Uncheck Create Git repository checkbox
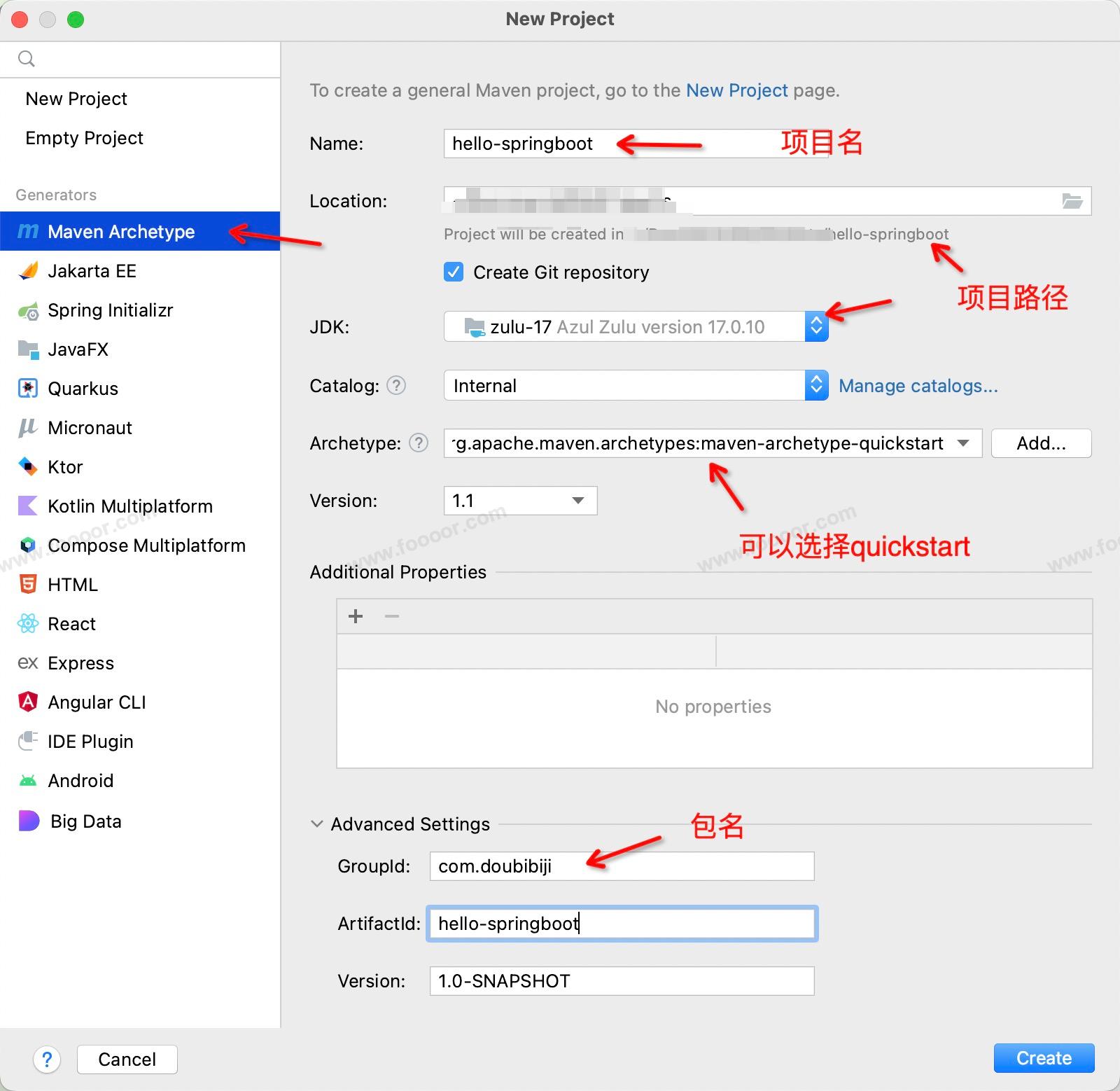Screen dimensions: 1120x1091 click(454, 272)
